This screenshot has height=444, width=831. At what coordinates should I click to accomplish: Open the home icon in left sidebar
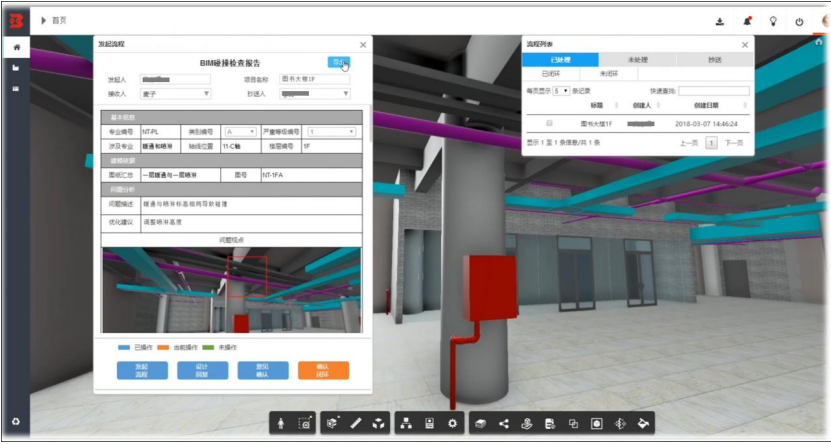tap(16, 47)
